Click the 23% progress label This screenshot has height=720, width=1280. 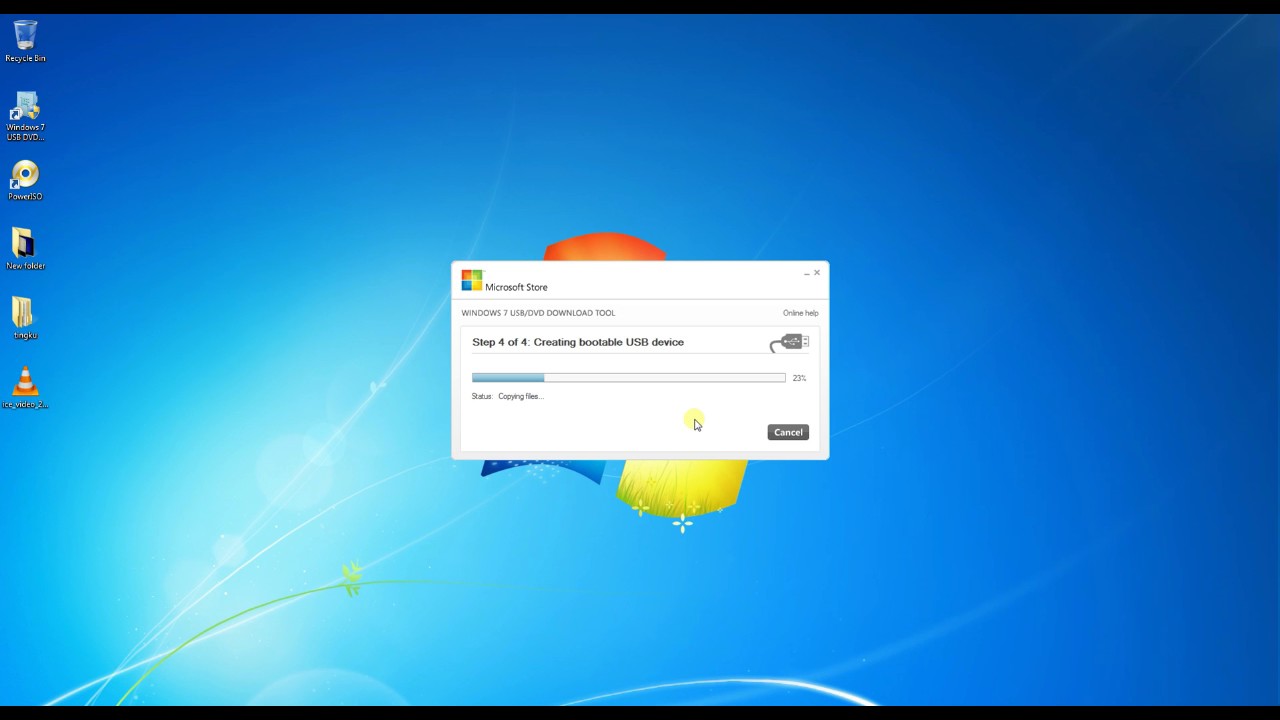tap(799, 378)
